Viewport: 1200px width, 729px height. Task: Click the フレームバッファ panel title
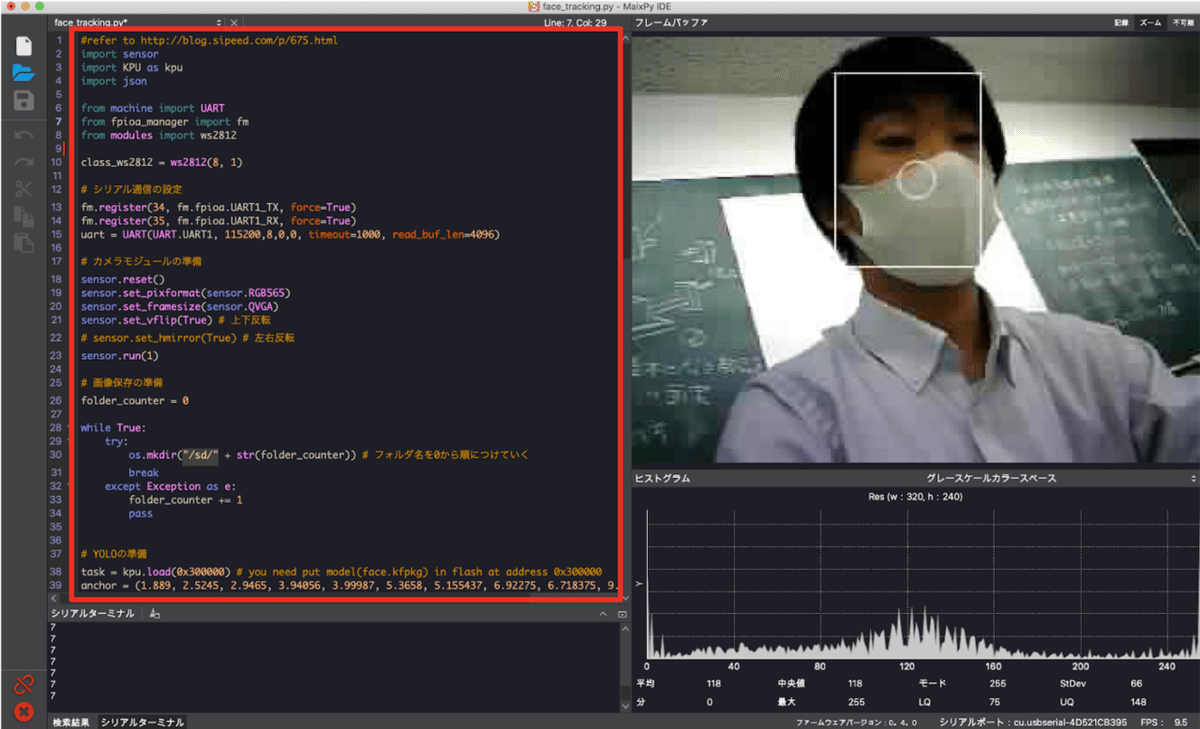(671, 21)
